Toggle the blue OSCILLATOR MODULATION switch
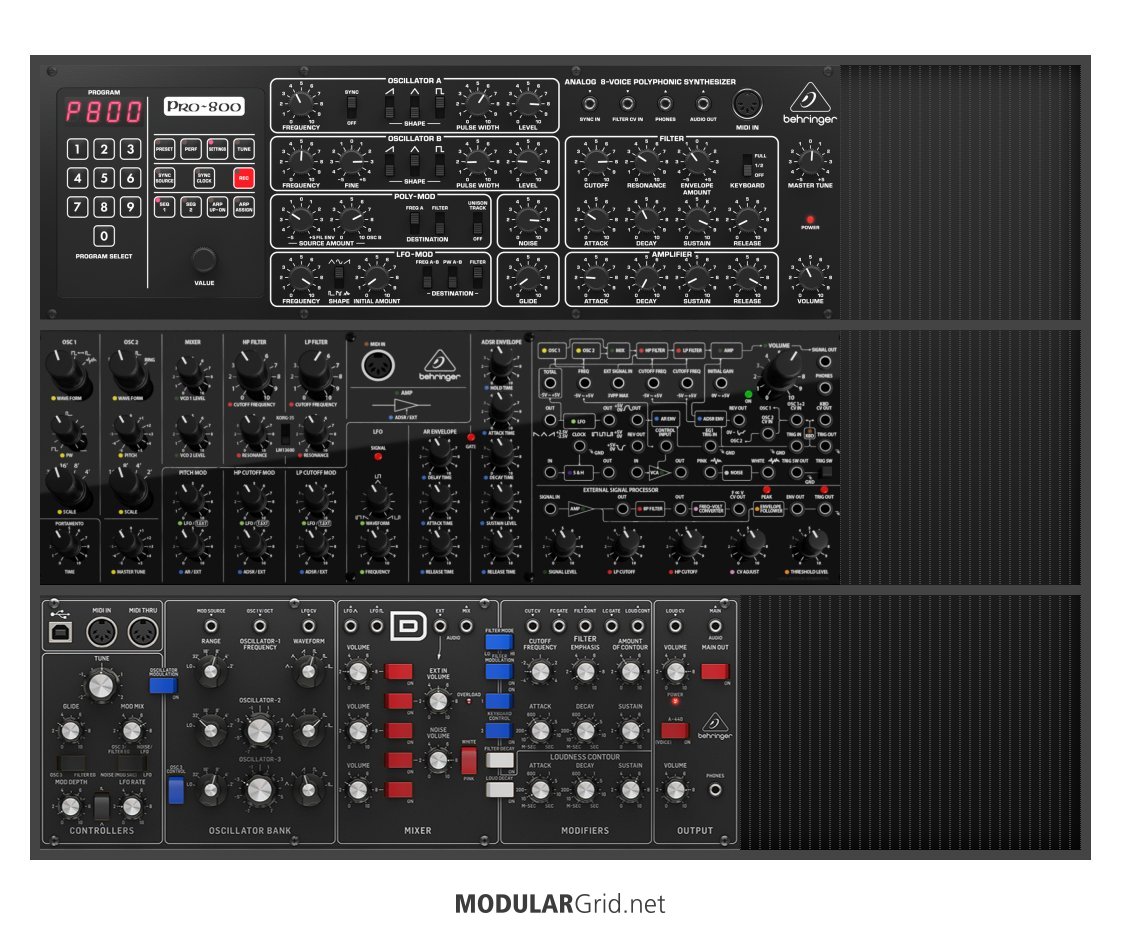This screenshot has width=1121, height=925. [164, 686]
